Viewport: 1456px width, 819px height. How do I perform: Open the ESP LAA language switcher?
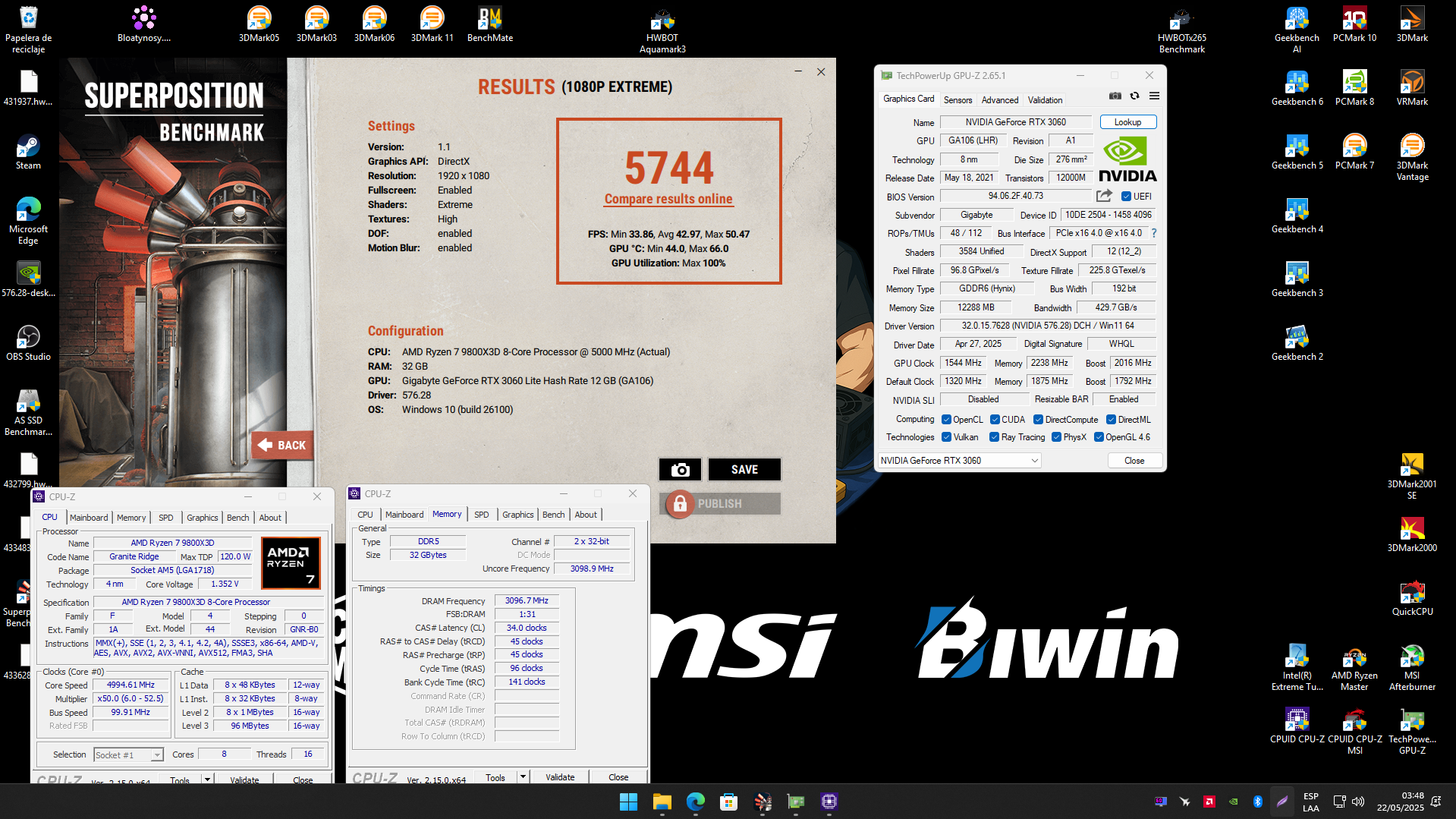tap(1310, 802)
